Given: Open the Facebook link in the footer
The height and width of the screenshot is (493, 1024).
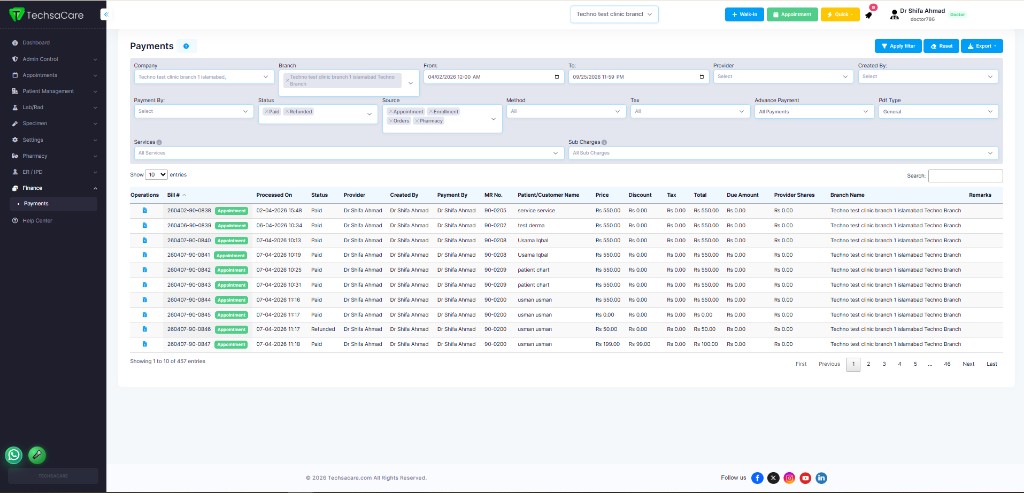Looking at the screenshot, I should tap(758, 478).
